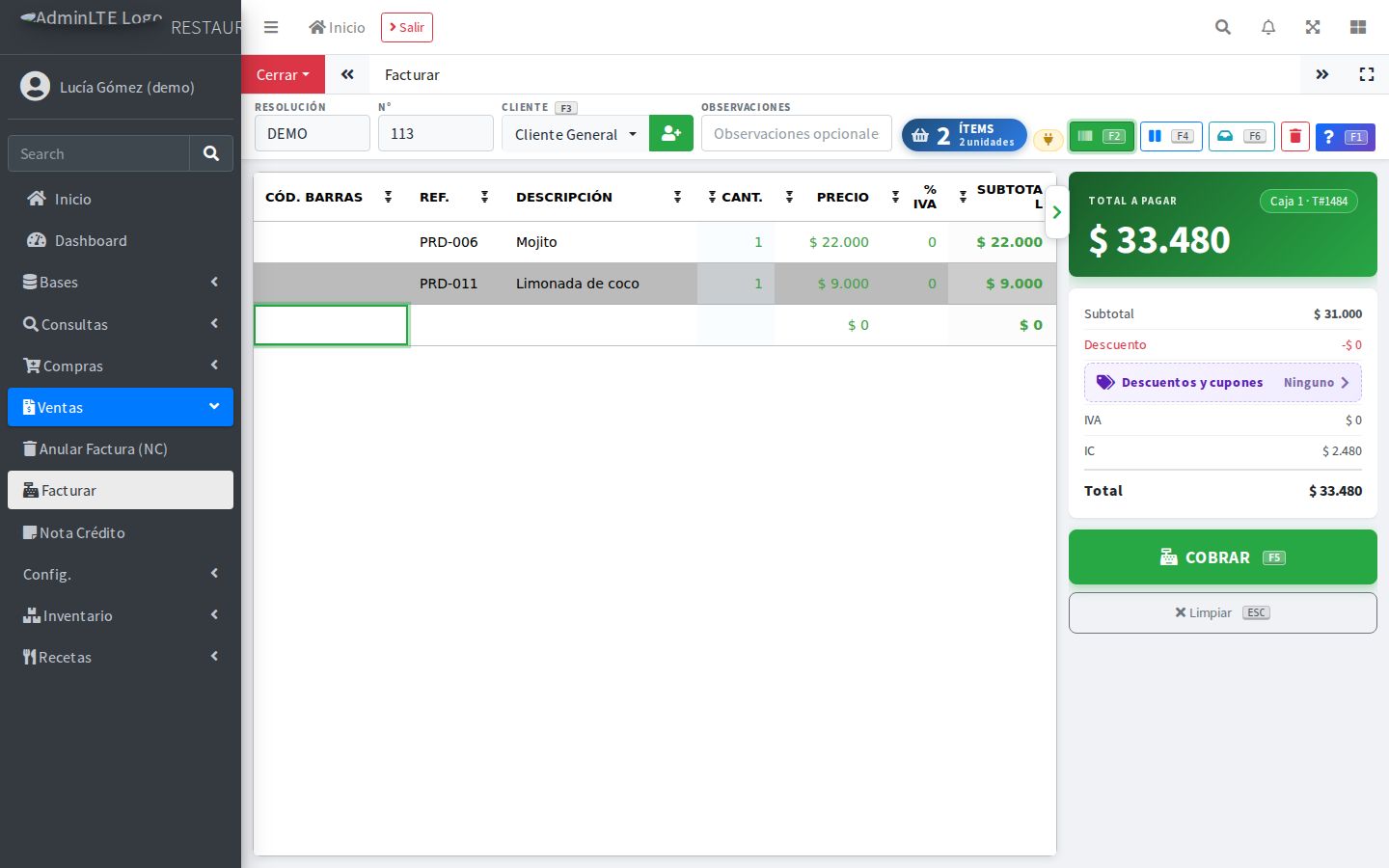Open the apps grid icon

click(x=1358, y=27)
